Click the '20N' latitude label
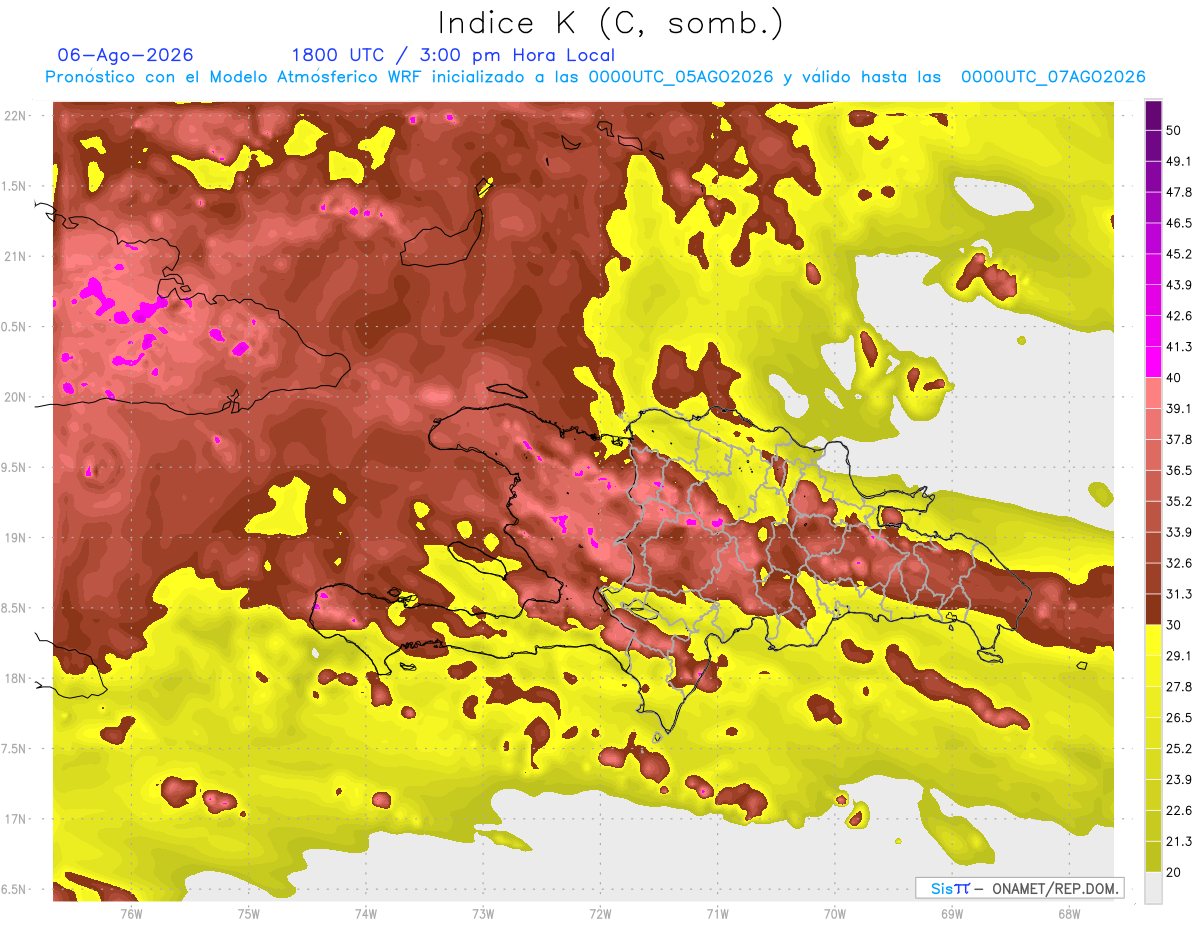The width and height of the screenshot is (1200, 927). pyautogui.click(x=17, y=397)
